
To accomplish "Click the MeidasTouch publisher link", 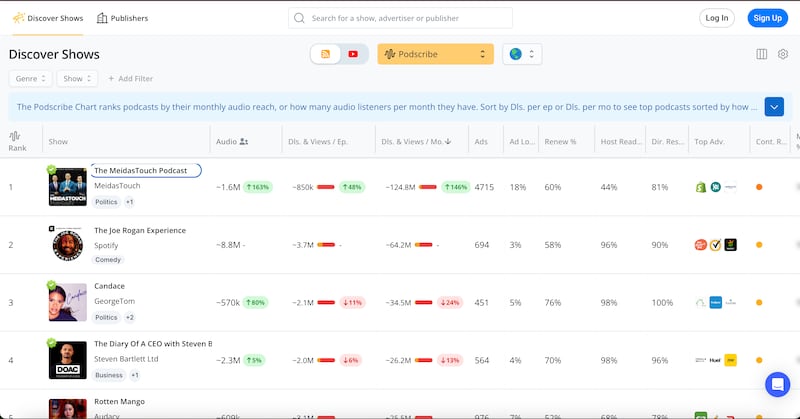I will [117, 186].
